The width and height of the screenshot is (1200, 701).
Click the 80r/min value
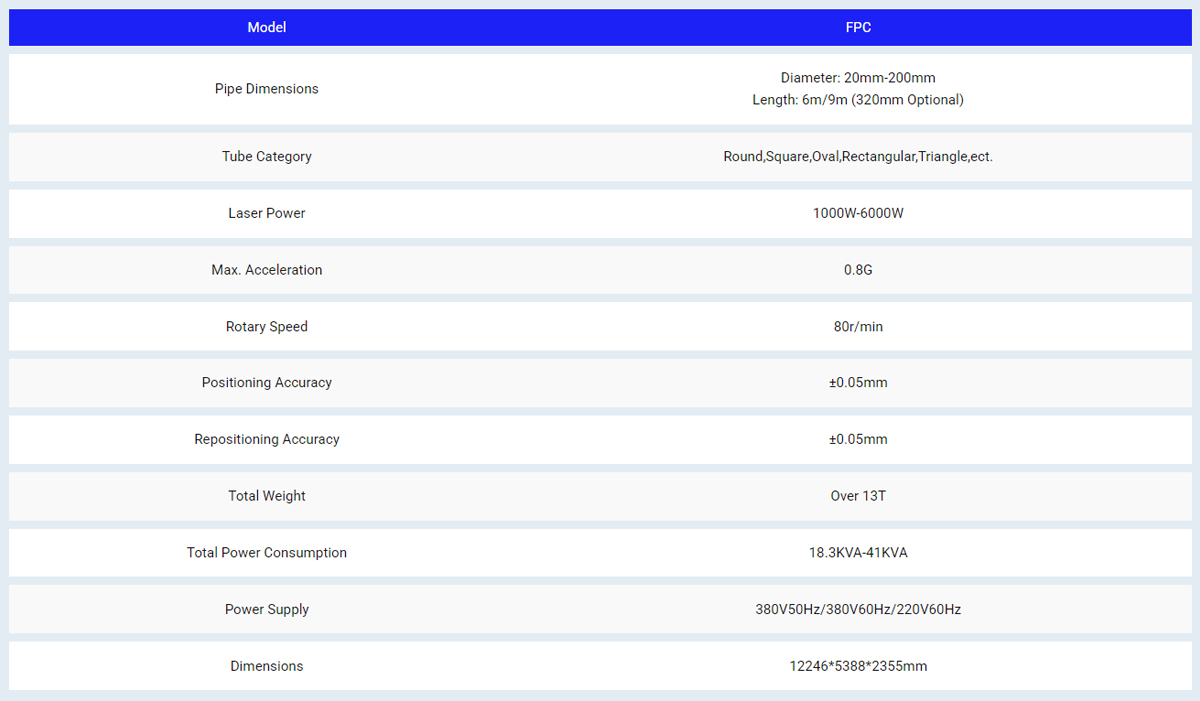coord(858,327)
